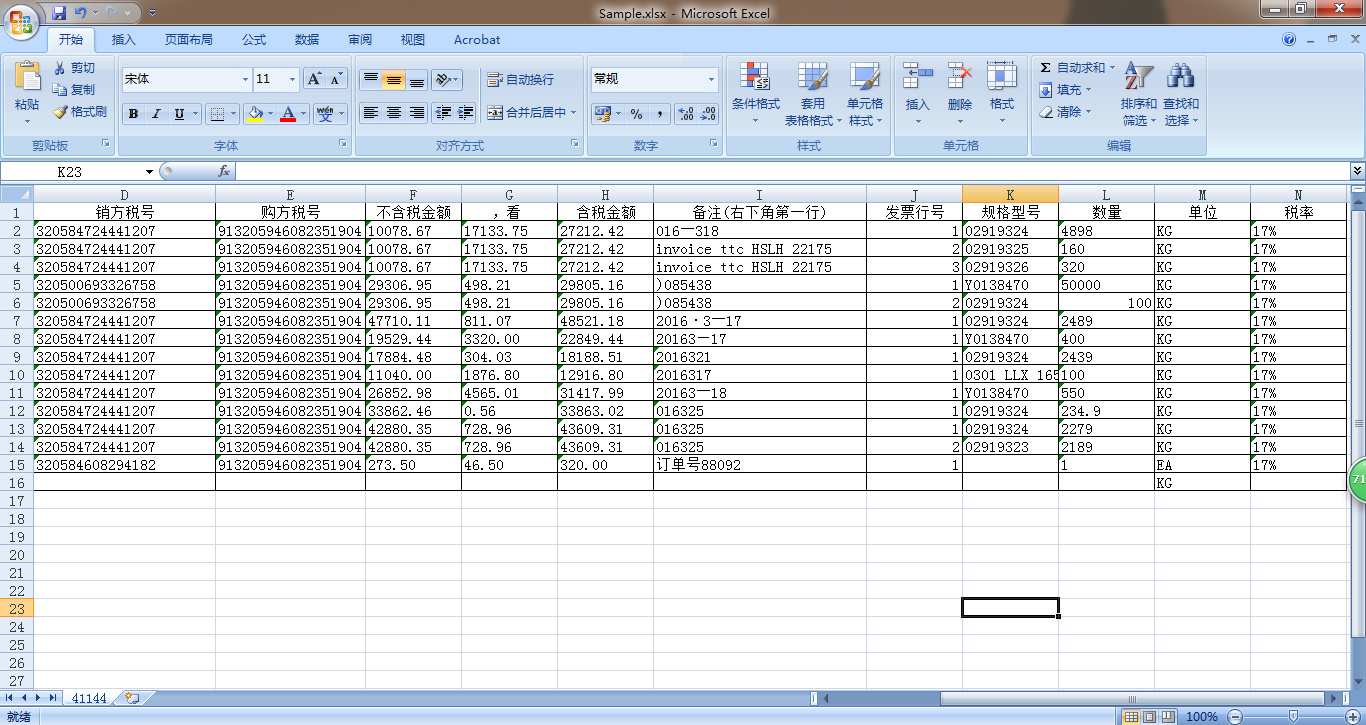This screenshot has height=725, width=1366.
Task: Toggle Wrap Text (自动换行)
Action: [x=520, y=80]
